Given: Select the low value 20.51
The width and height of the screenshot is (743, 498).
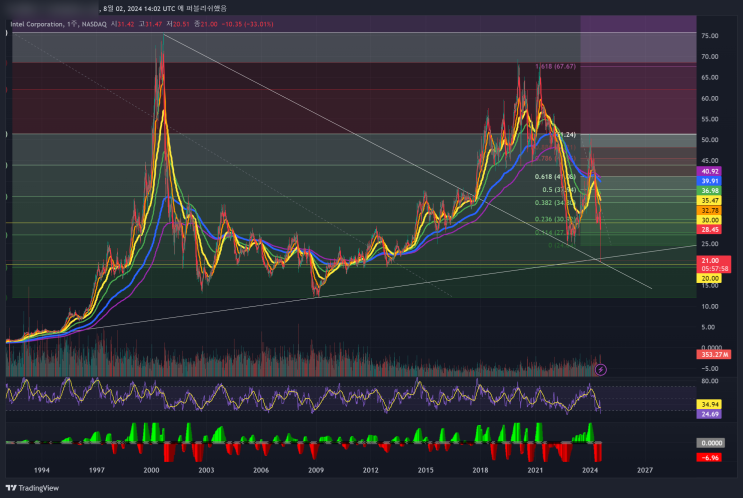Looking at the screenshot, I should point(181,24).
